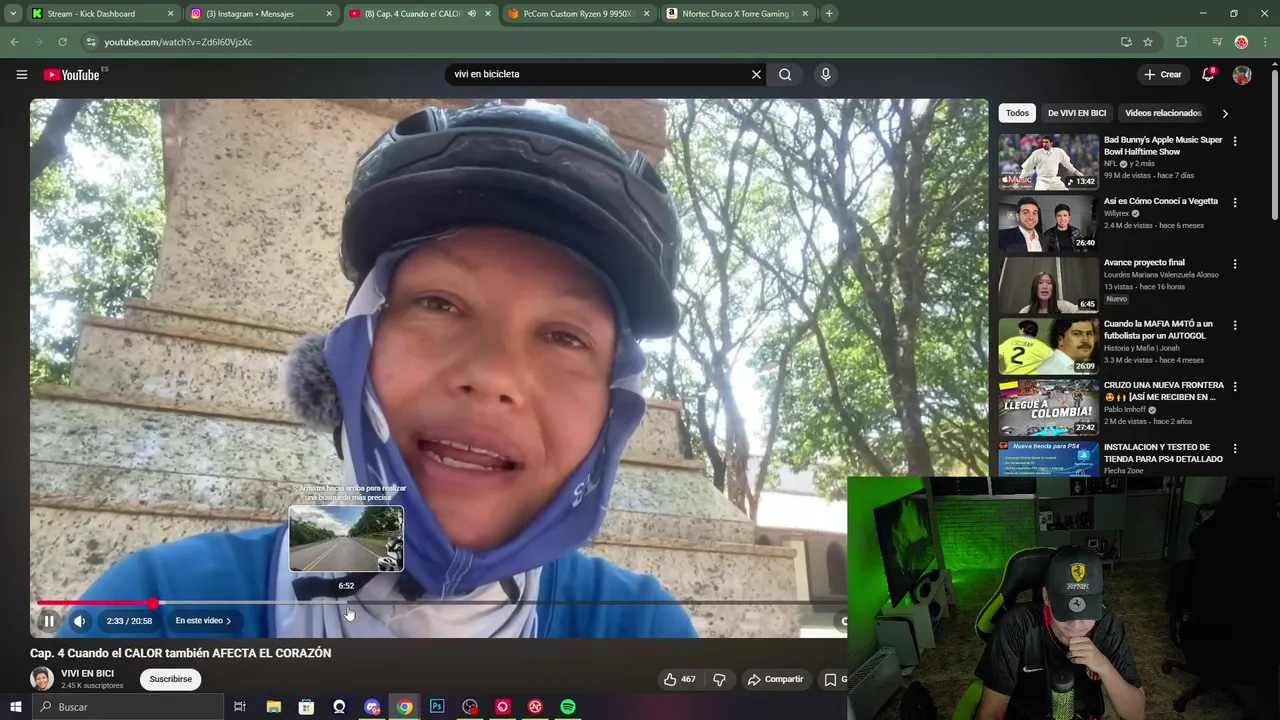
Task: Open YouTube account avatar menu
Action: [1242, 74]
